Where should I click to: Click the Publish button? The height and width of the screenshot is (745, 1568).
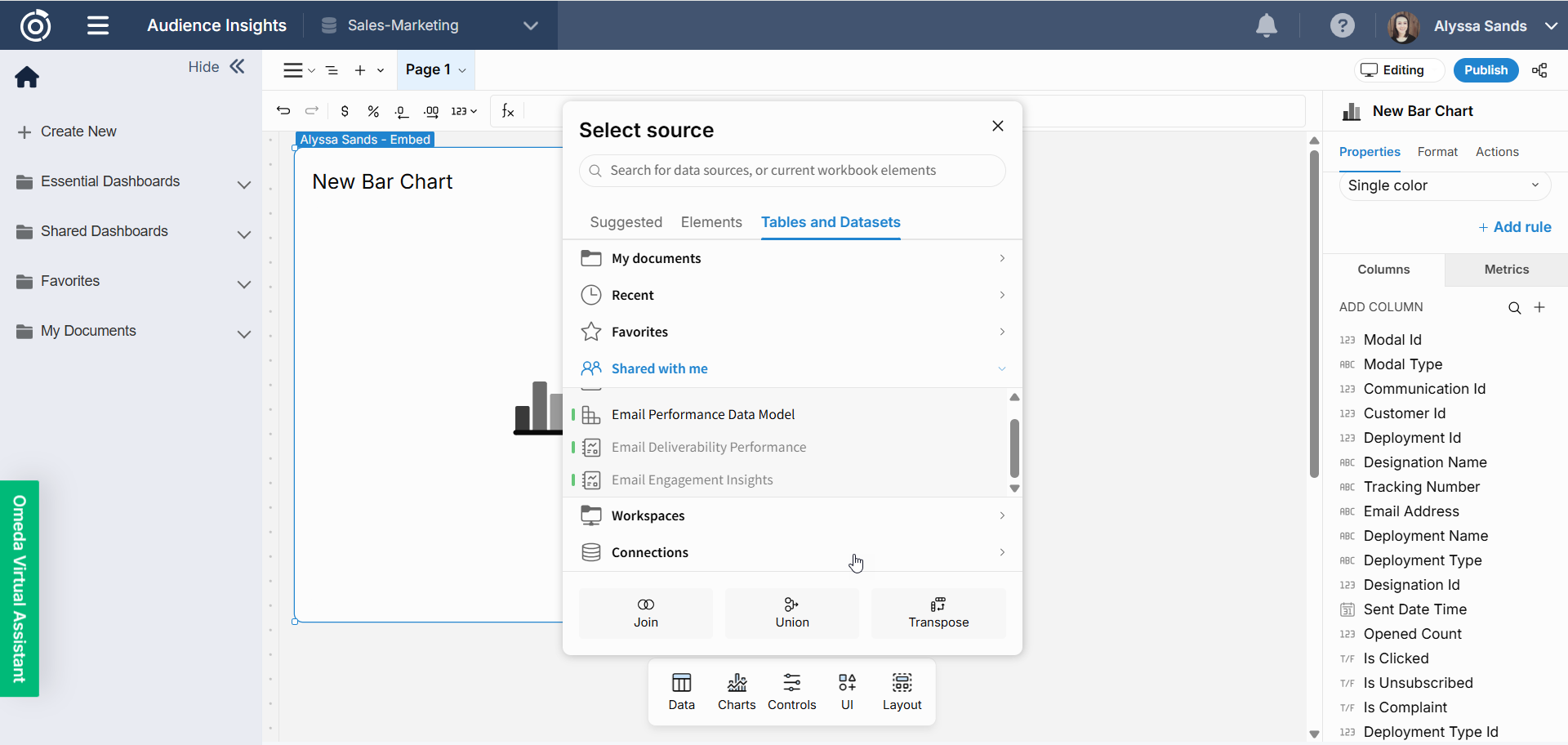click(1486, 70)
